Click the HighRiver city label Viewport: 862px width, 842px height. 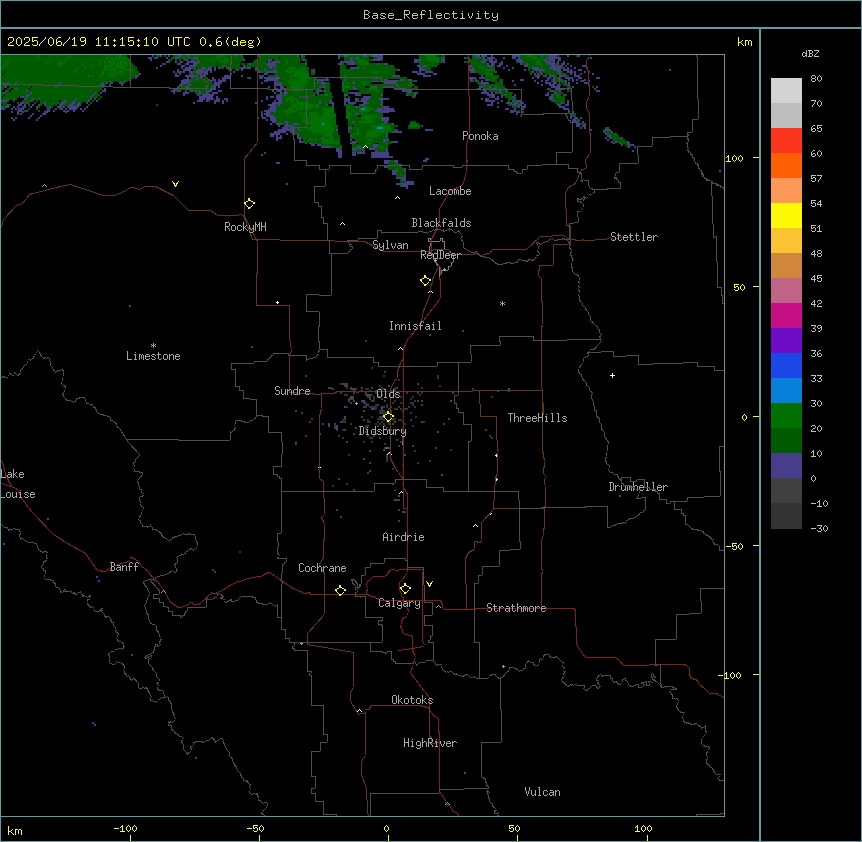tap(430, 743)
